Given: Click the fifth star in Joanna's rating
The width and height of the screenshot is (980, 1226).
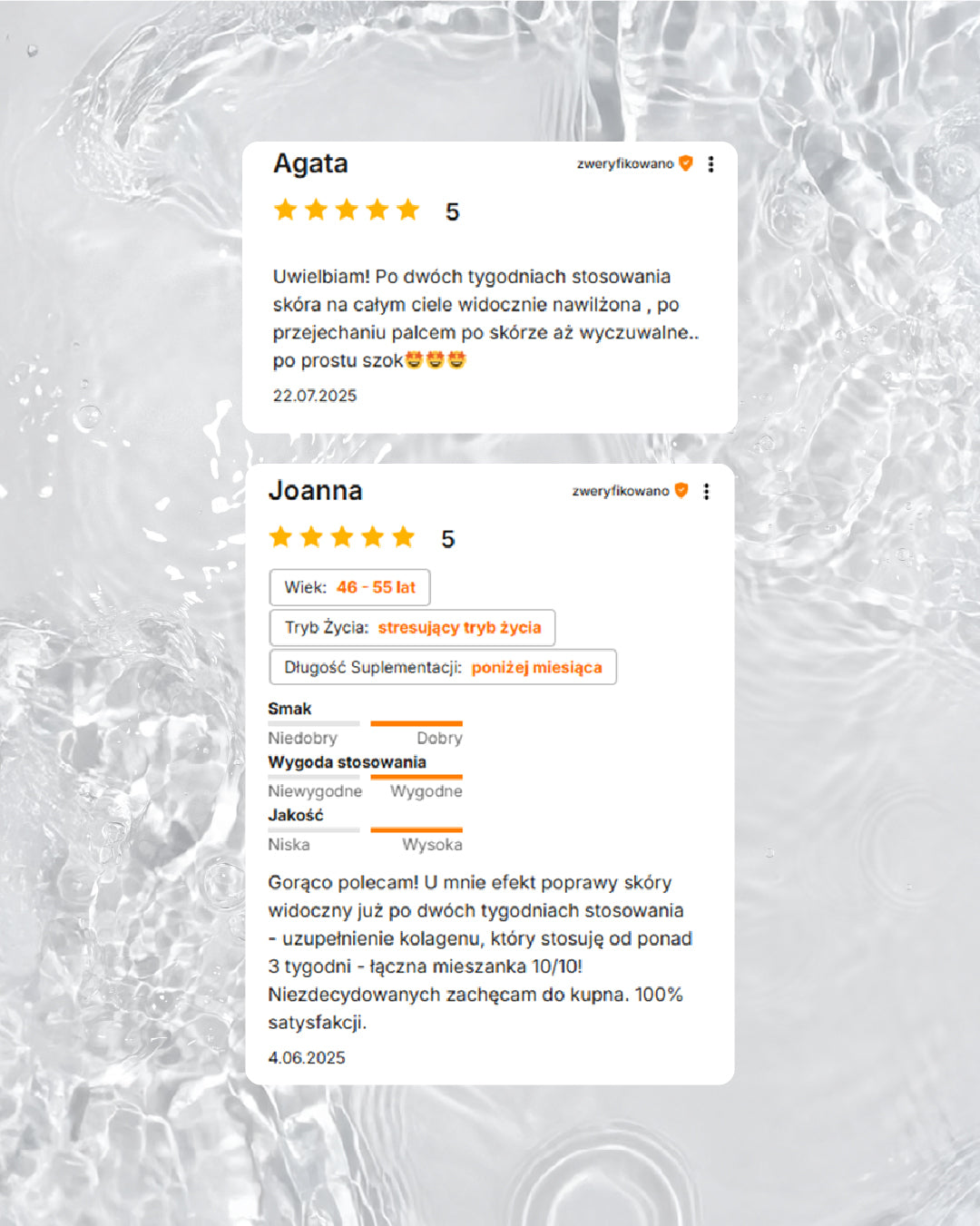Looking at the screenshot, I should [x=404, y=537].
